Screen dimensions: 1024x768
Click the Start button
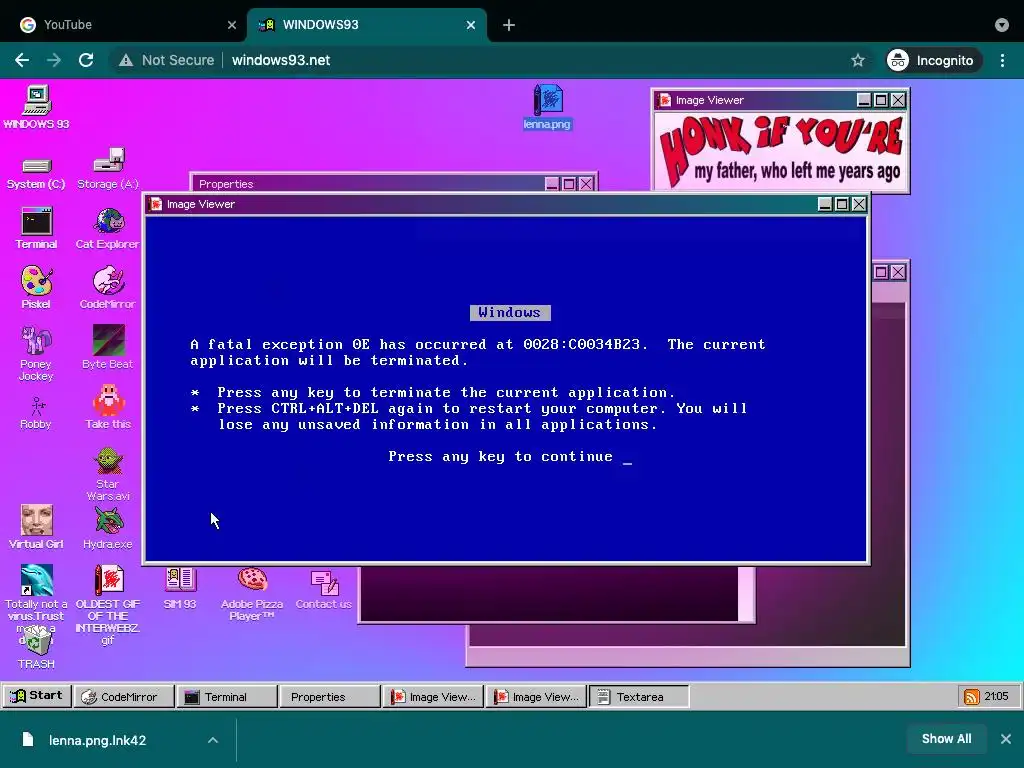click(x=37, y=696)
